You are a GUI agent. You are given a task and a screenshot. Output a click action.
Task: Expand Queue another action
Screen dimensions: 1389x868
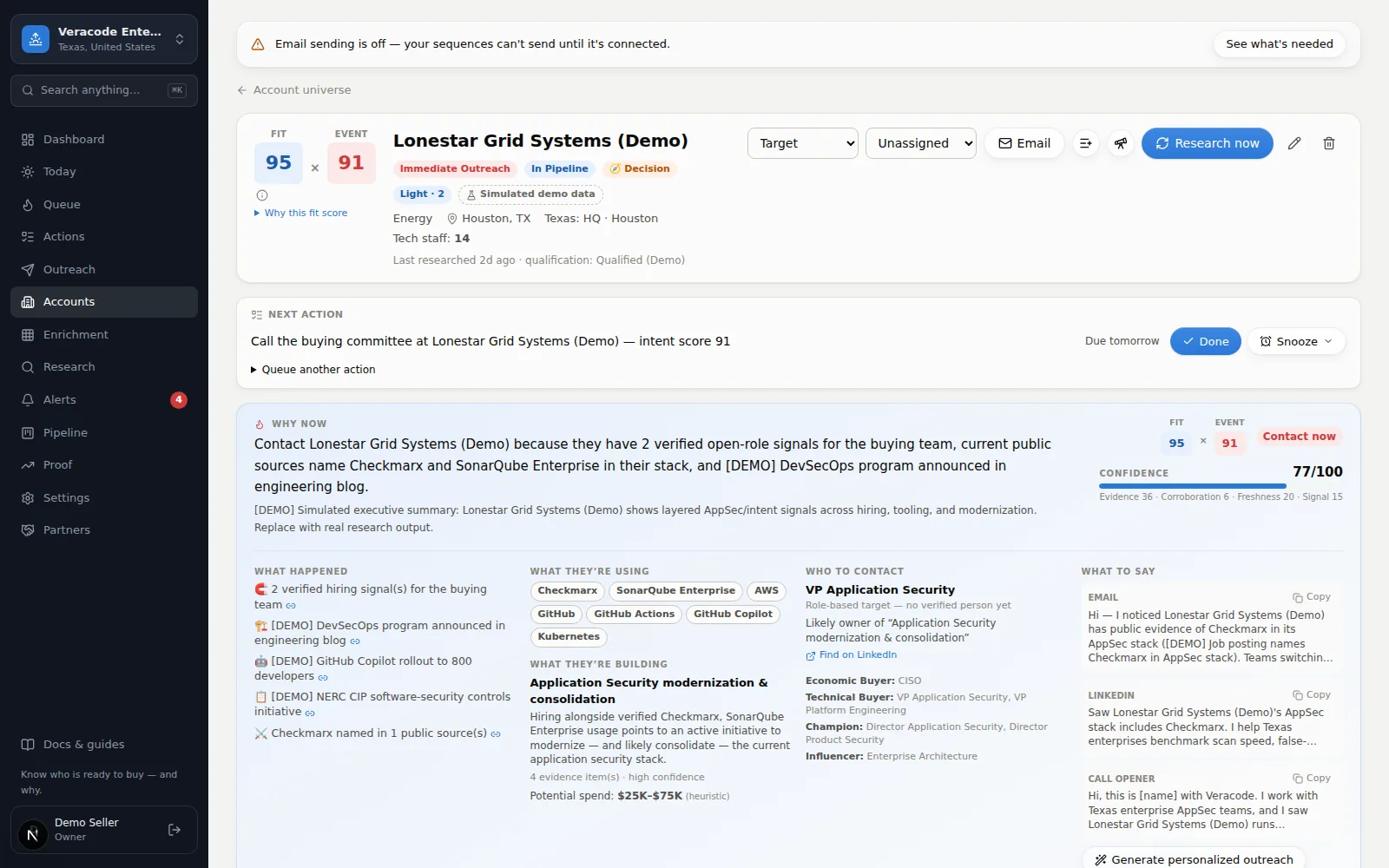tap(313, 370)
